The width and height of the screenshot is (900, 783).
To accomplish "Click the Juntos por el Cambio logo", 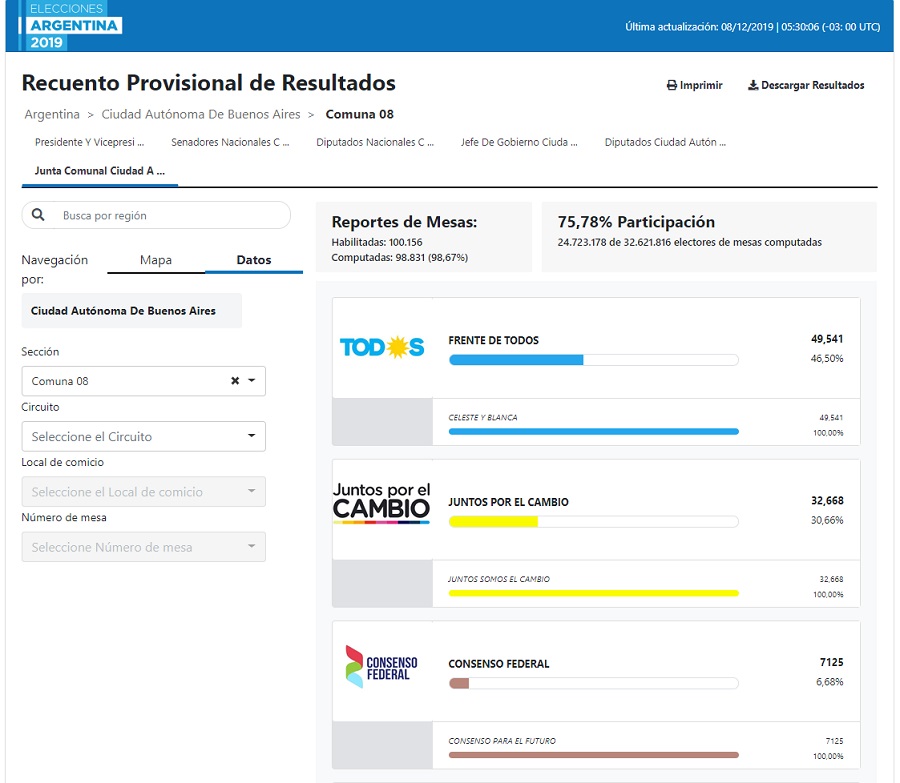I will tap(382, 503).
